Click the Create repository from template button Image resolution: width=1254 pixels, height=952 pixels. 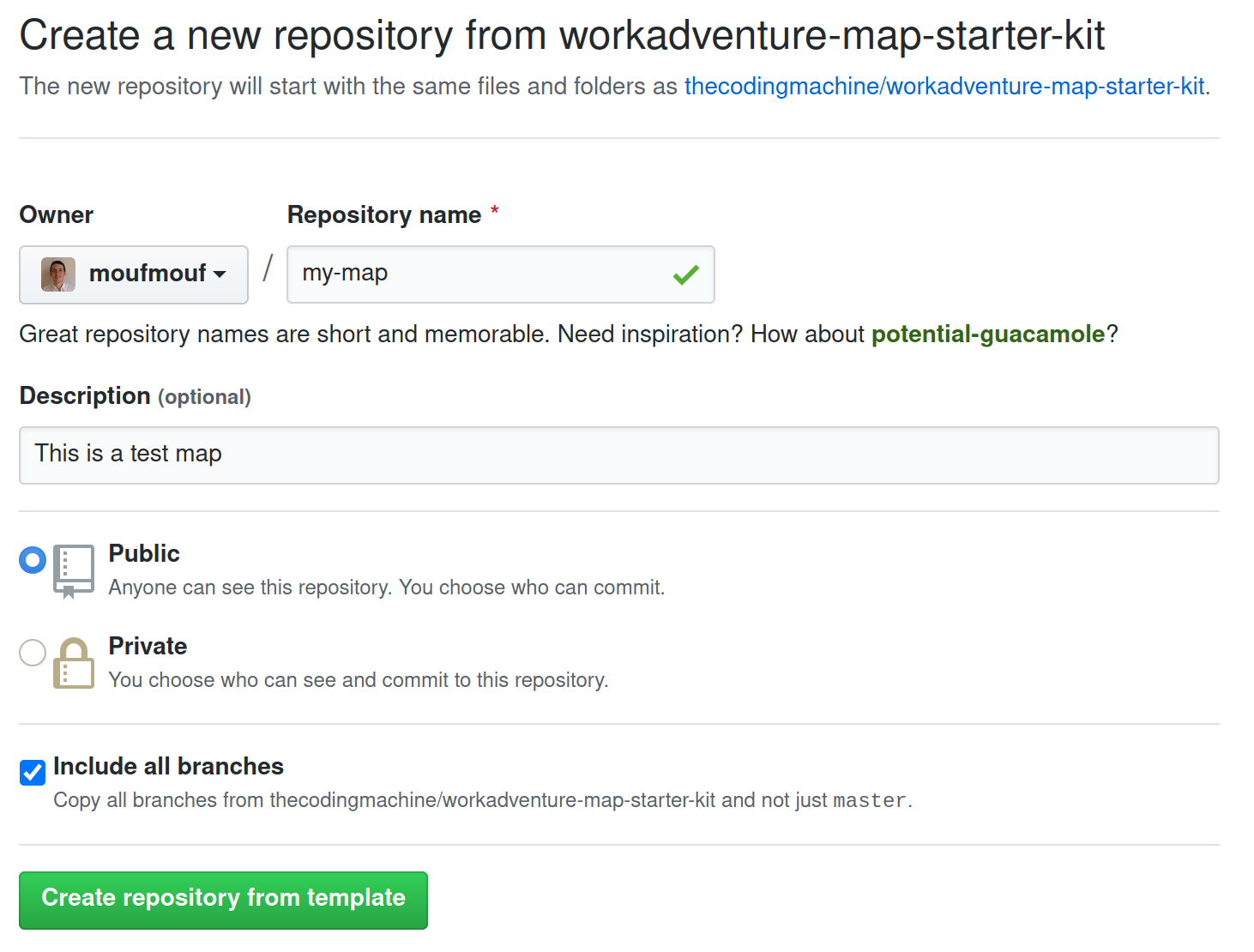tap(223, 901)
